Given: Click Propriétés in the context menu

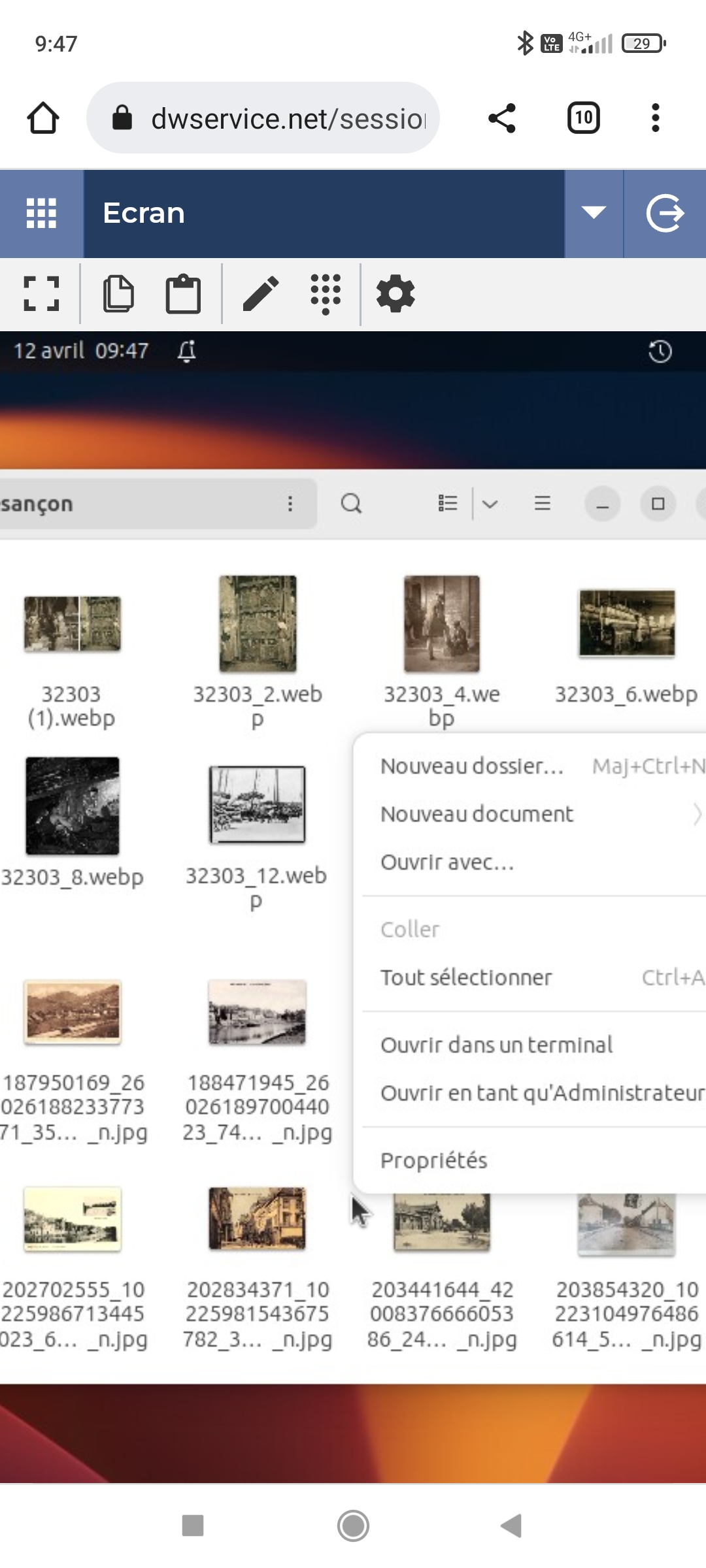Looking at the screenshot, I should click(434, 1160).
